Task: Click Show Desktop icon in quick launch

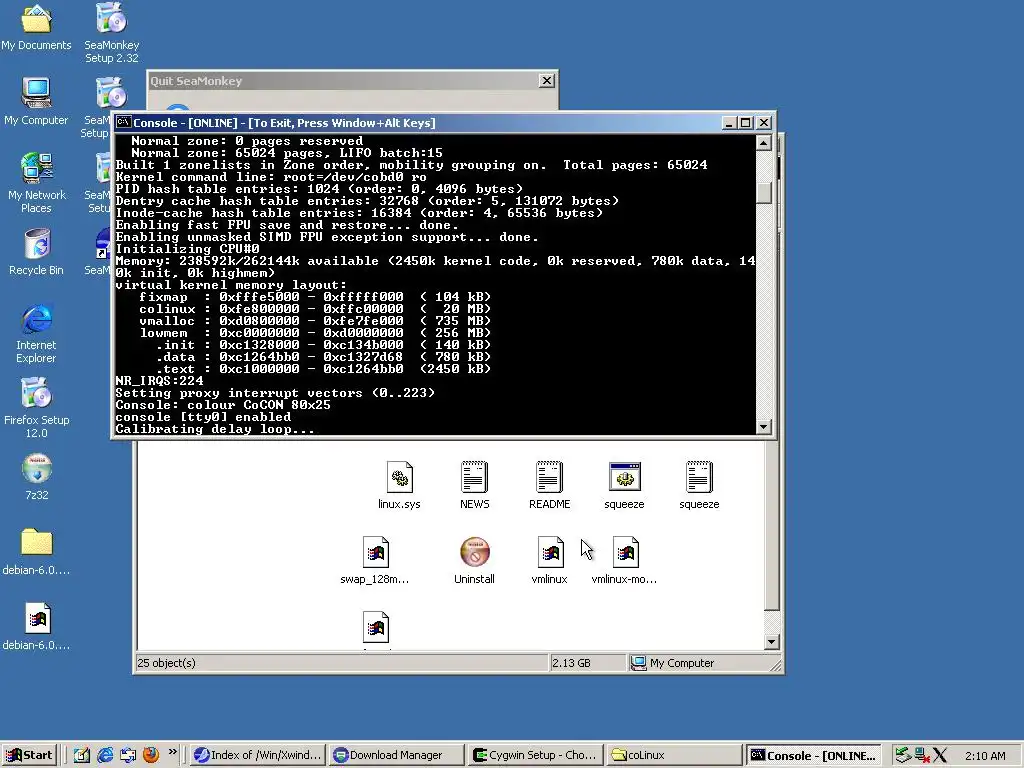Action: coord(82,755)
